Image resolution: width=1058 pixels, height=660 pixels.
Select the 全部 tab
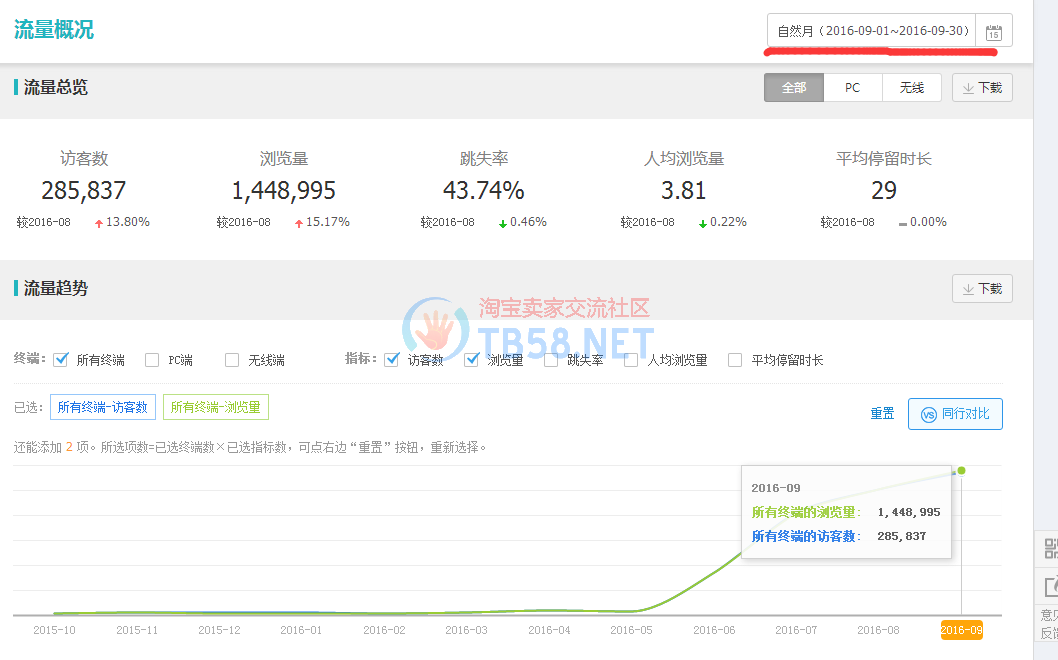pyautogui.click(x=794, y=88)
